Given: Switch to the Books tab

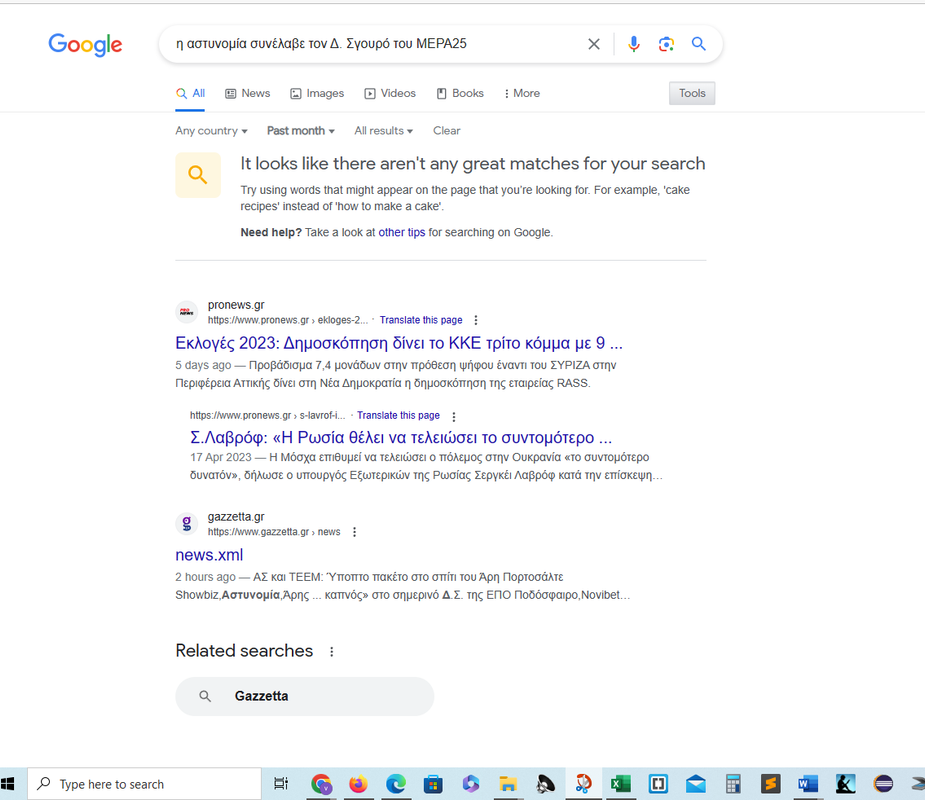Looking at the screenshot, I should [x=460, y=93].
